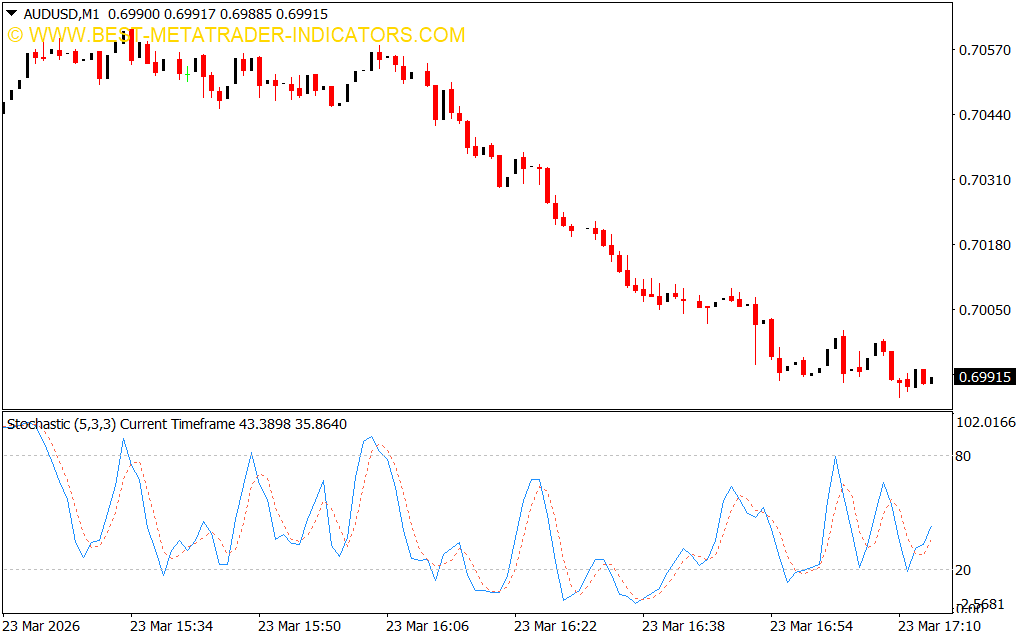This screenshot has height=640, width=1024.
Task: Click the divider between chart and Stochastic window
Action: coord(475,410)
